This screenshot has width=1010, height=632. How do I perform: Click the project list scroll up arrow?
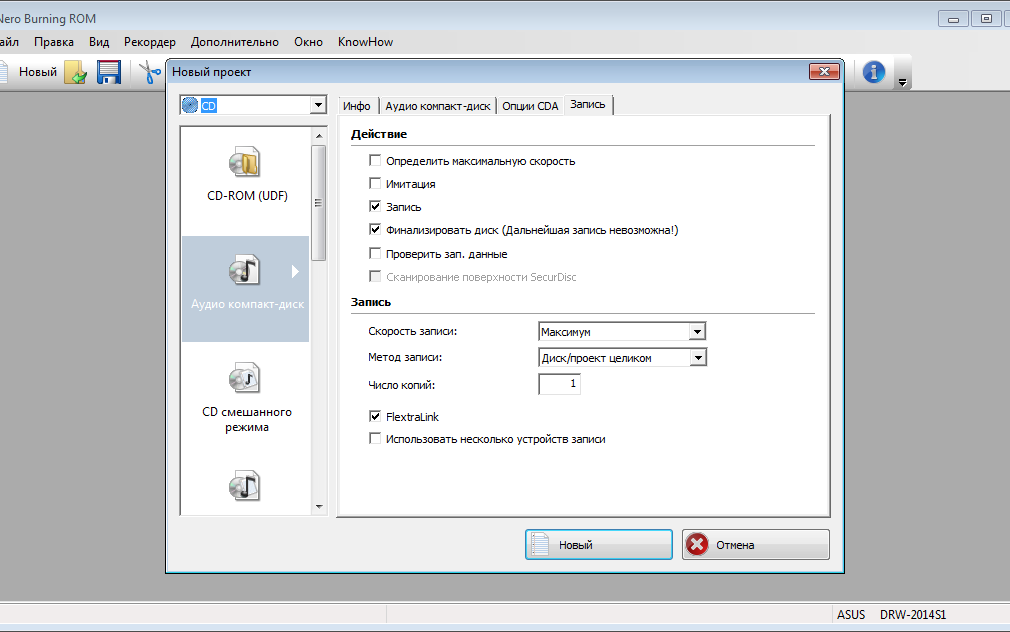(x=319, y=136)
